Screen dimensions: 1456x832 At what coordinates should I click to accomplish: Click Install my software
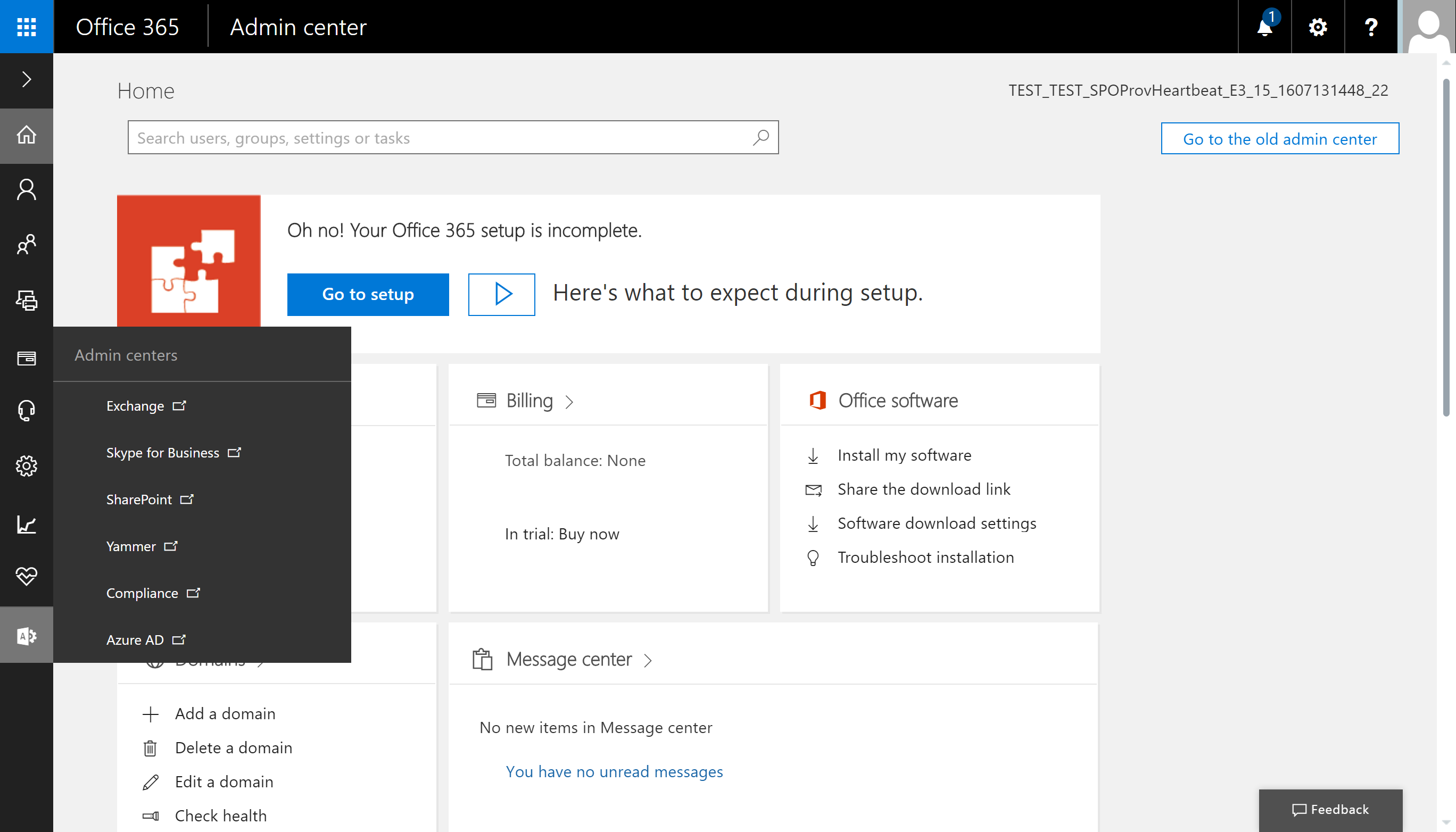point(904,455)
